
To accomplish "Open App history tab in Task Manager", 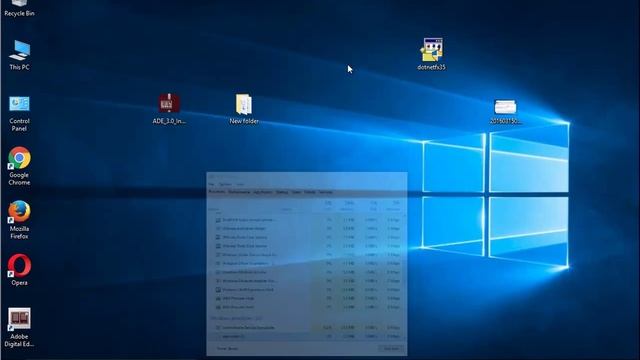I will click(262, 192).
